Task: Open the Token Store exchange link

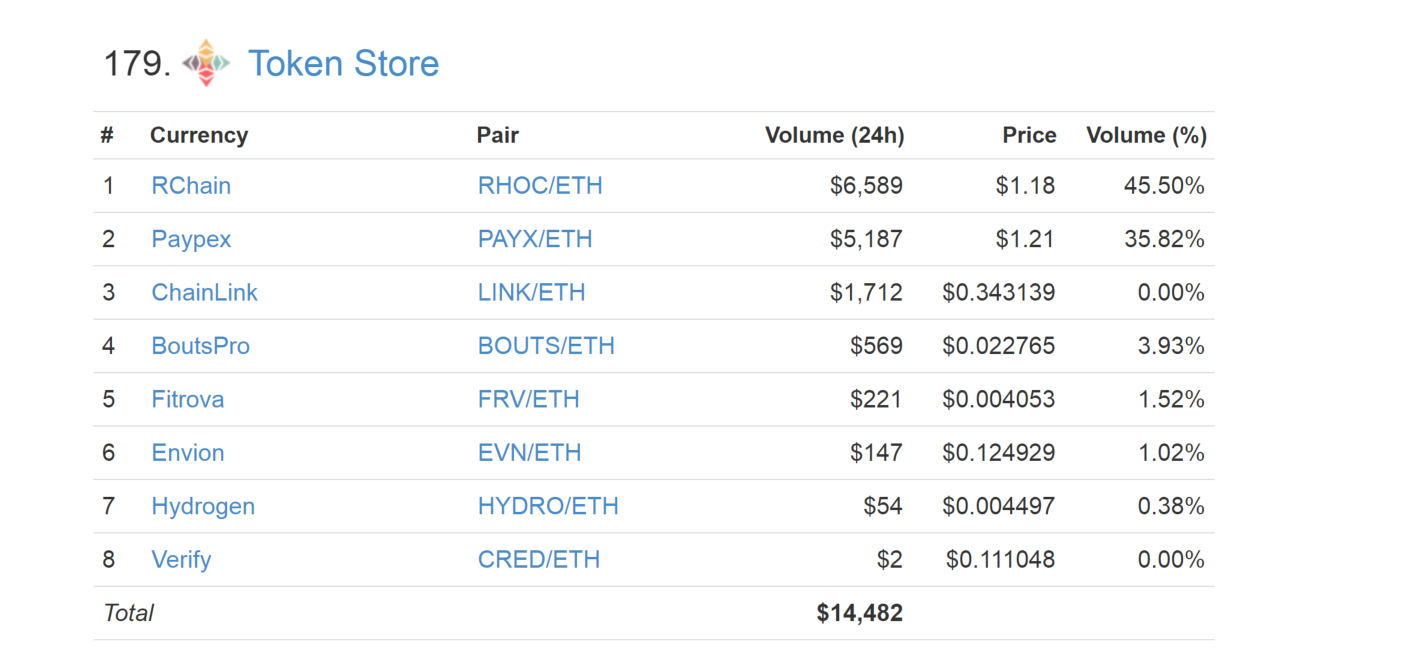Action: coord(343,63)
